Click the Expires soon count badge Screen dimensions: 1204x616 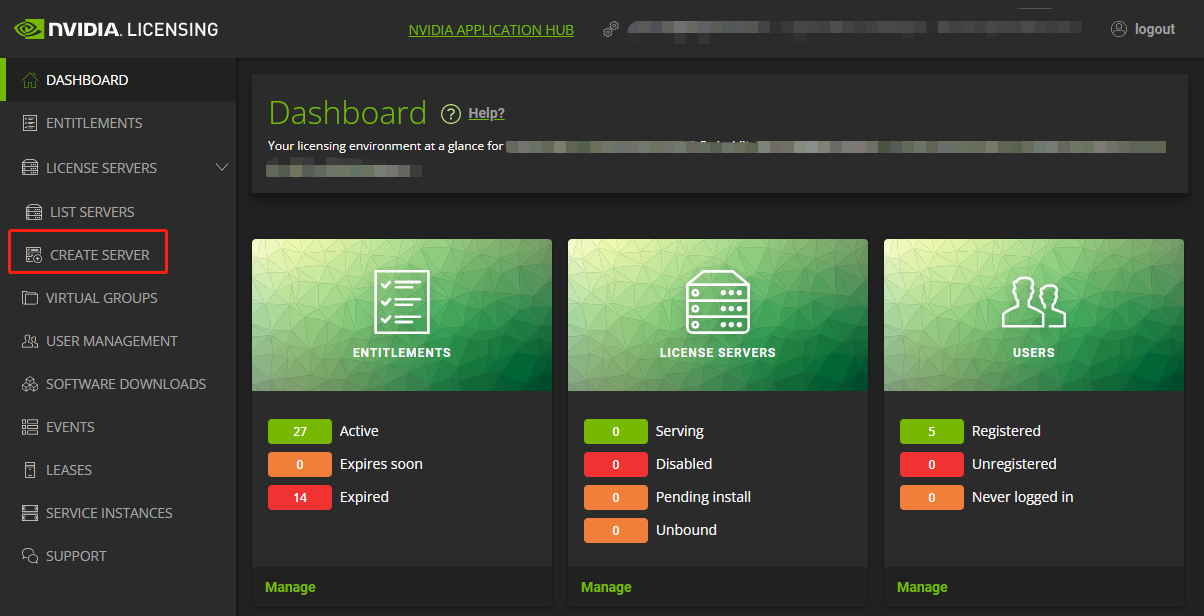(300, 464)
